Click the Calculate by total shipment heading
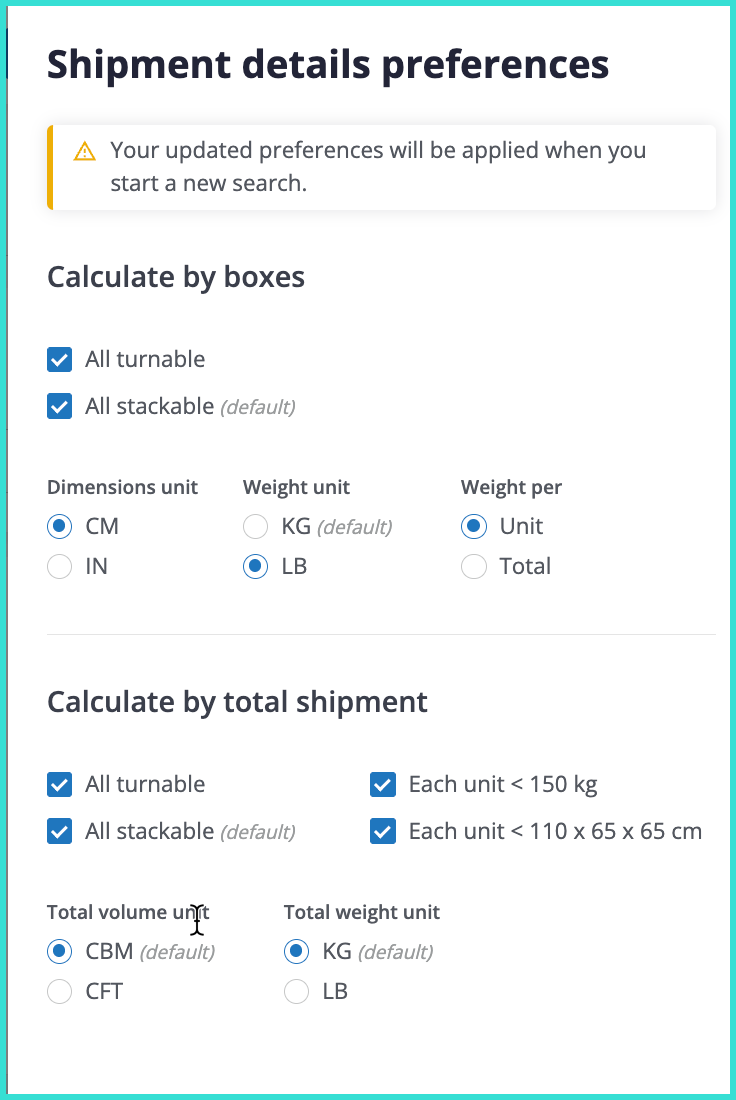Image resolution: width=736 pixels, height=1100 pixels. tap(237, 702)
